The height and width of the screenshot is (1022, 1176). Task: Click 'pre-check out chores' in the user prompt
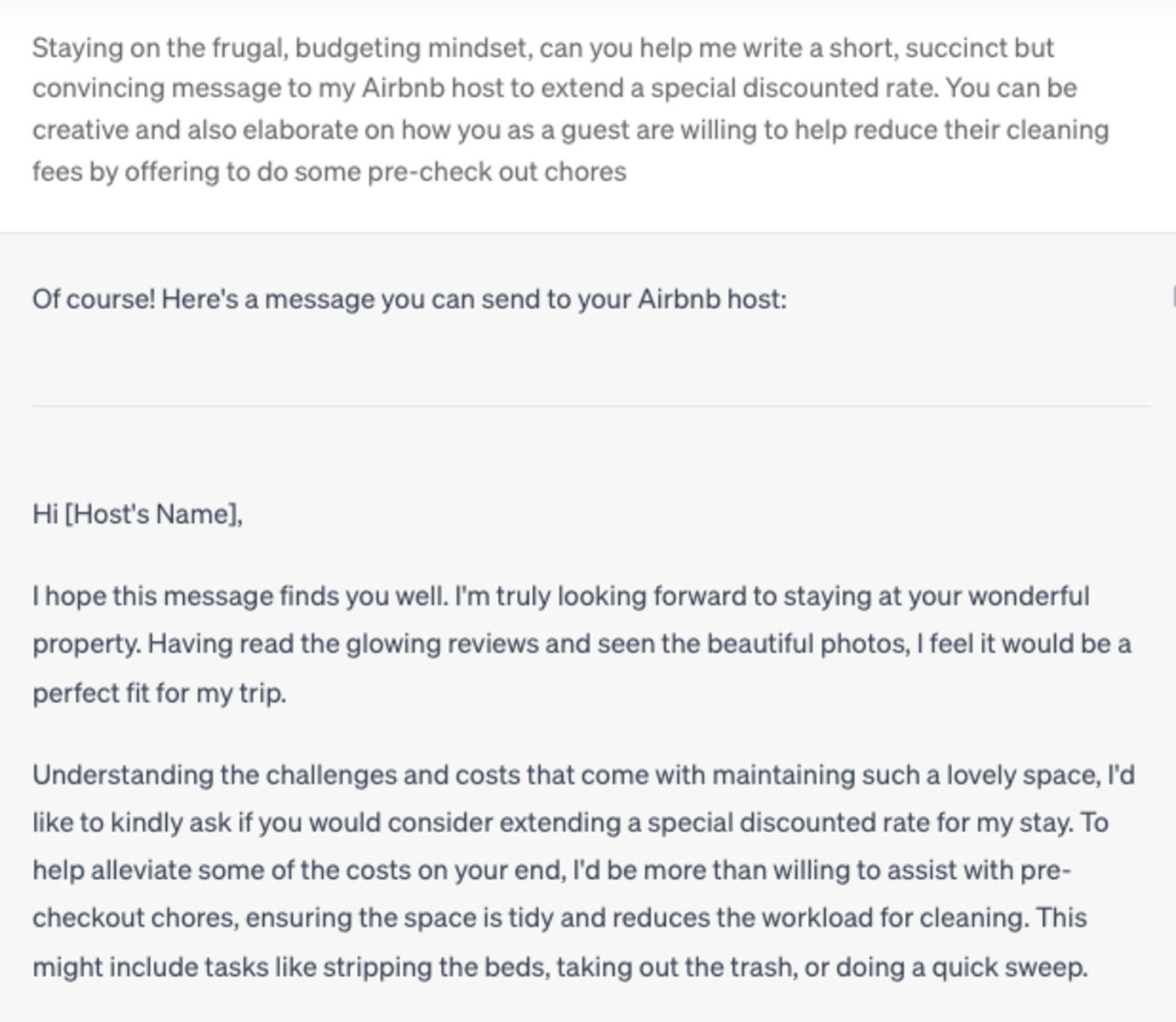click(496, 172)
